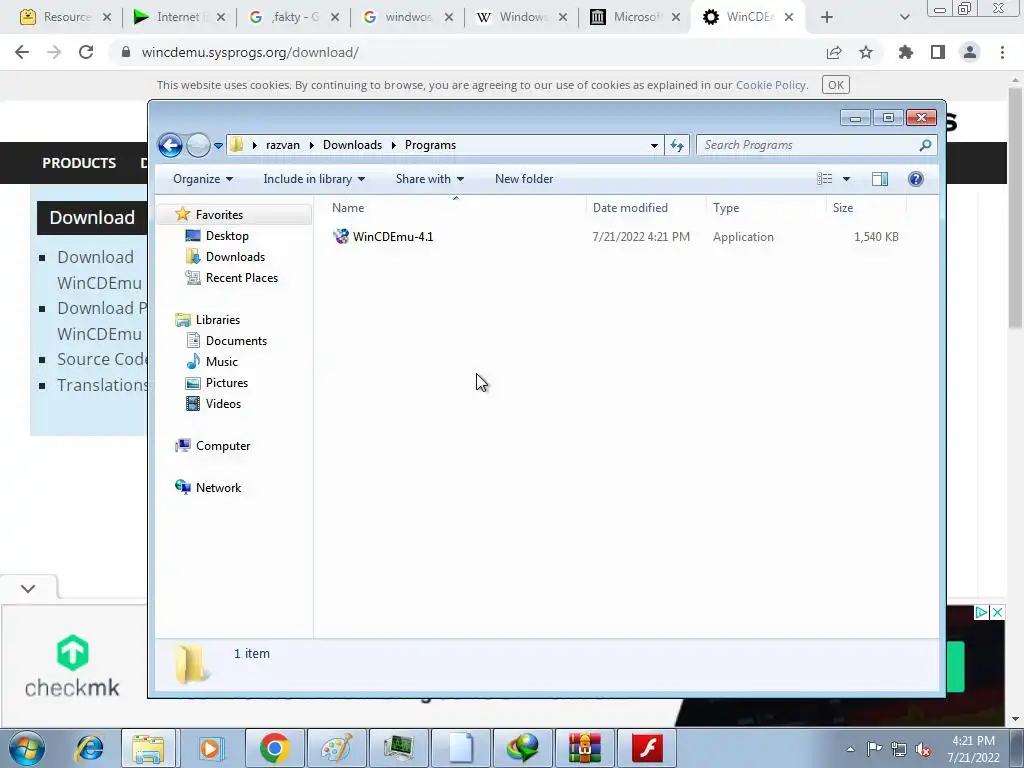Select the WinCDEmu-4.1 application file
The height and width of the screenshot is (768, 1024).
click(x=616, y=236)
